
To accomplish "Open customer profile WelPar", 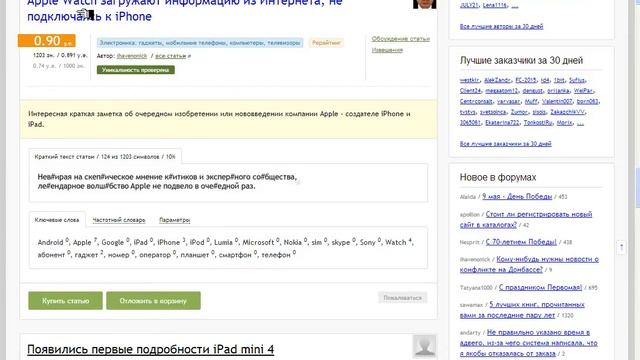I will [583, 91].
